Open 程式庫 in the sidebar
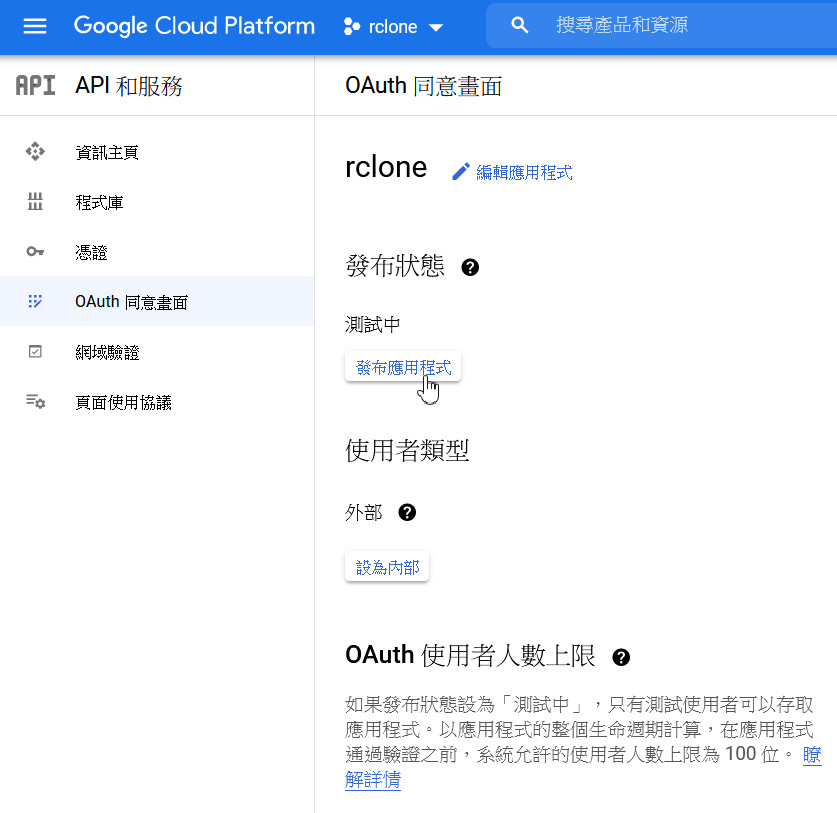 [157, 202]
